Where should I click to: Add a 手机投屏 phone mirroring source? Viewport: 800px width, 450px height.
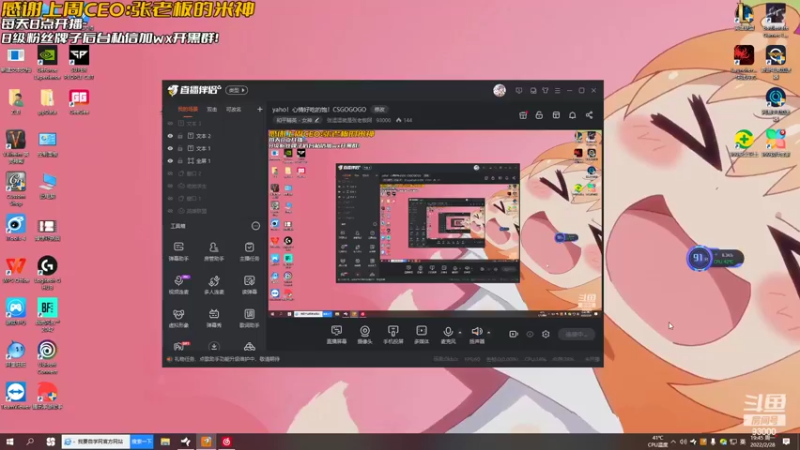(393, 334)
